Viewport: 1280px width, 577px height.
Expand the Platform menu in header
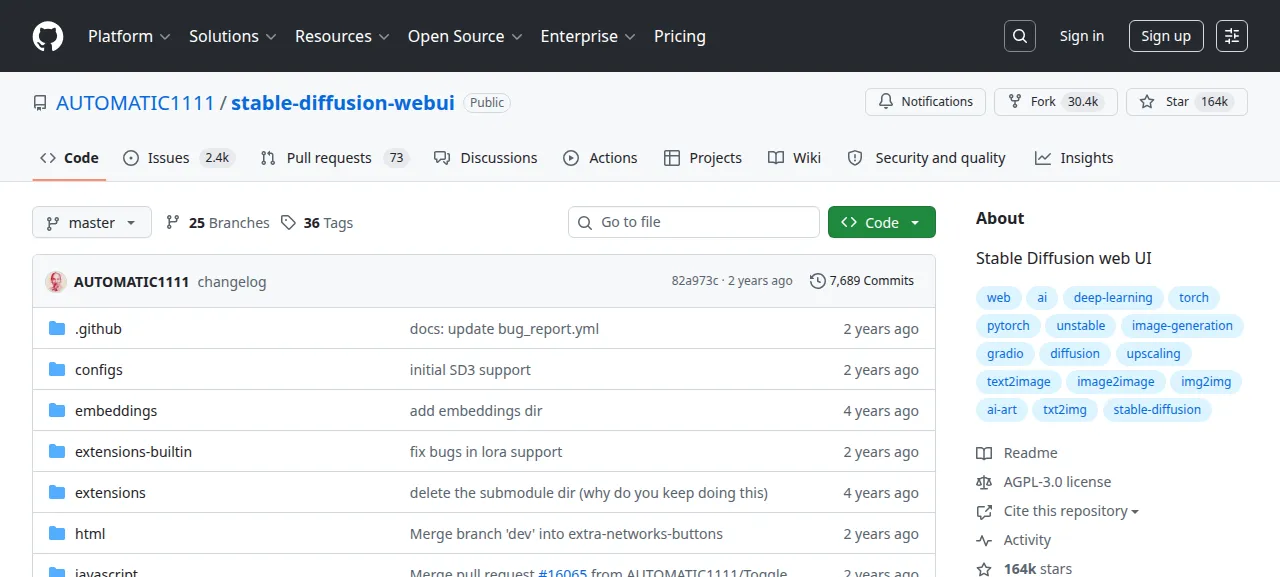click(129, 36)
